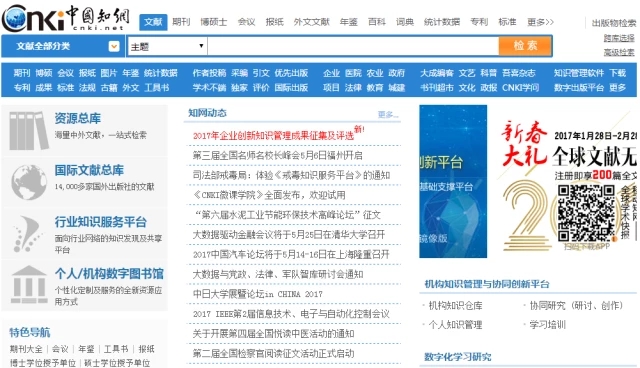Click the QR code image
The width and height of the screenshot is (640, 368).
(x=586, y=213)
